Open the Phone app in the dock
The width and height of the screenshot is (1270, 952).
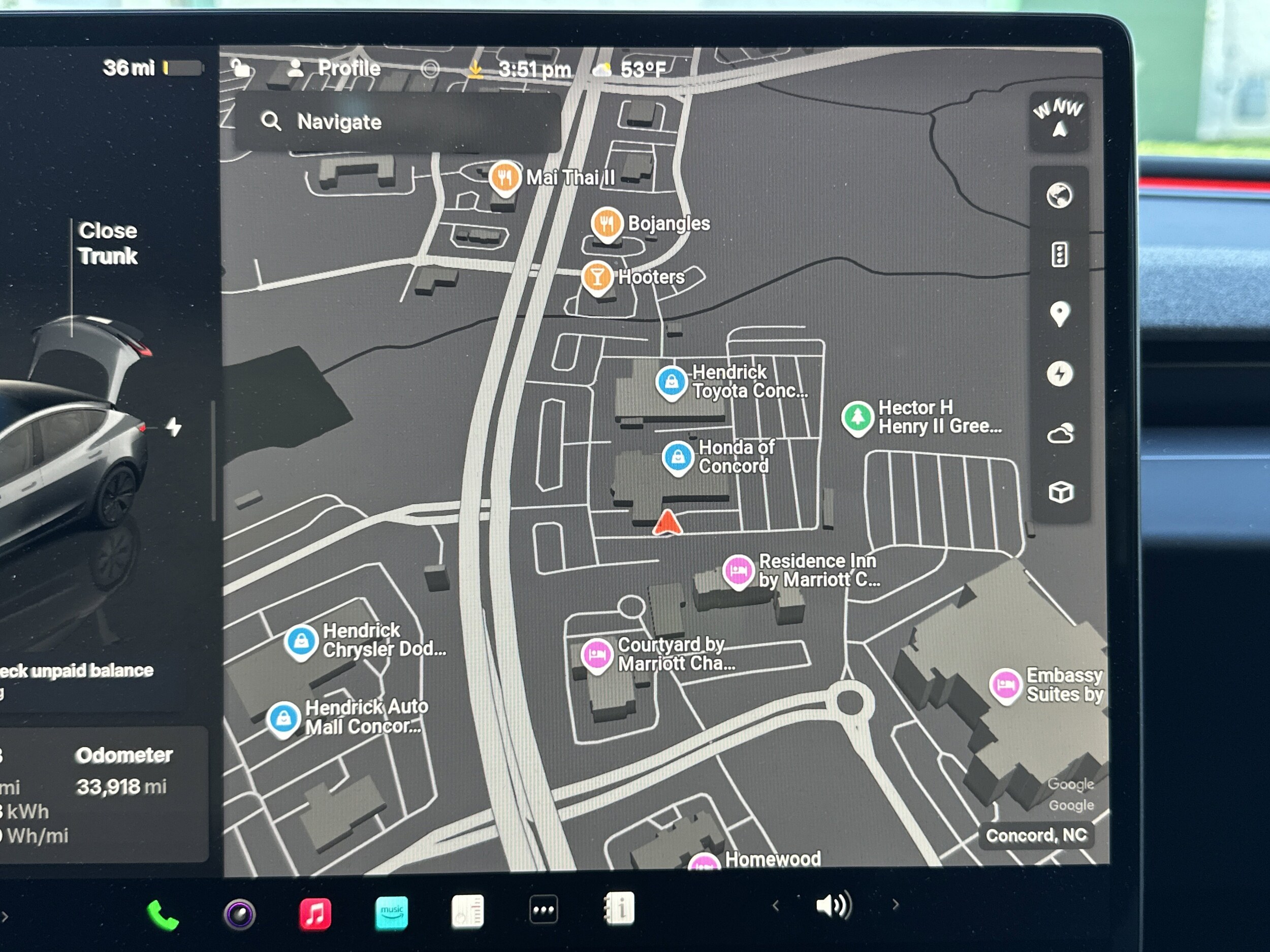[163, 914]
